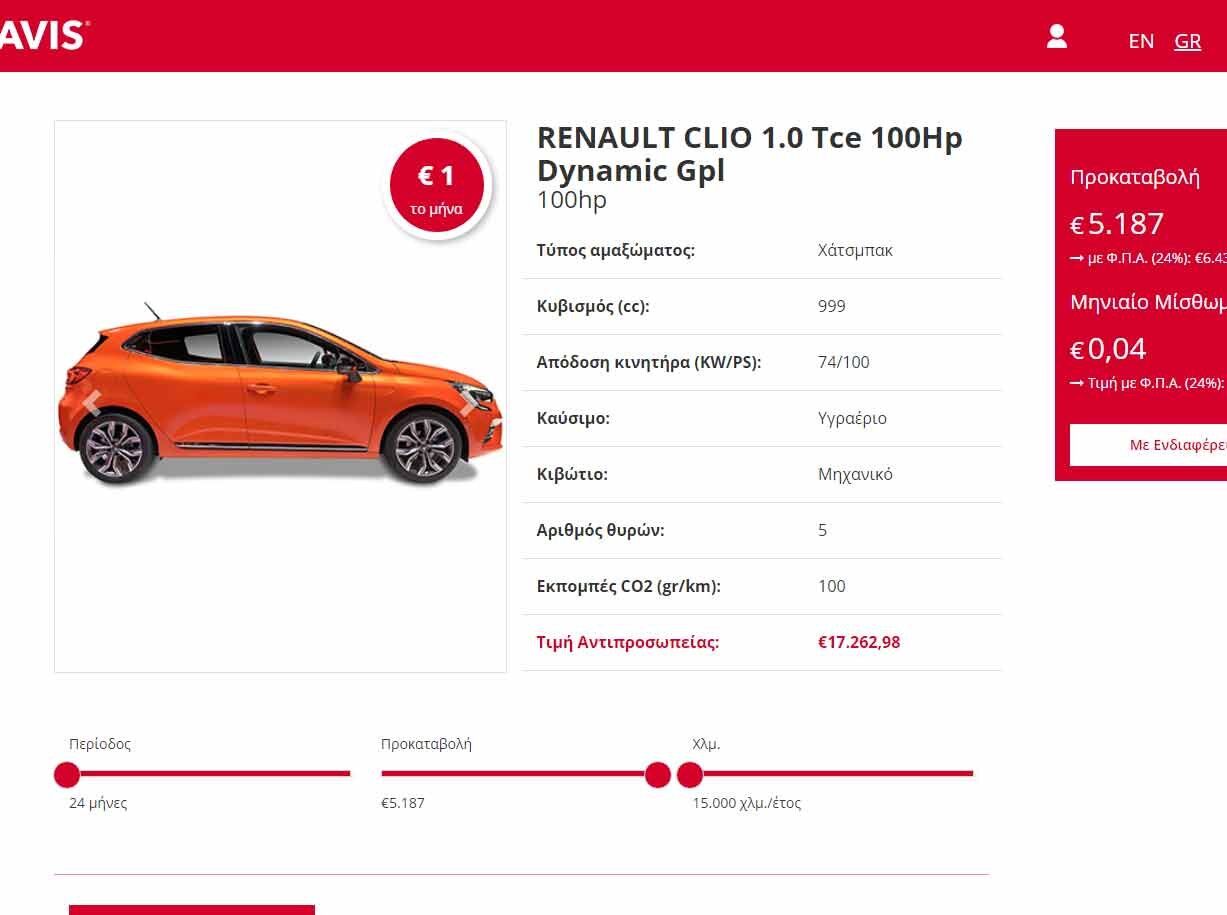This screenshot has height=915, width=1227.
Task: Click the Υγραέριο value
Action: 852,418
